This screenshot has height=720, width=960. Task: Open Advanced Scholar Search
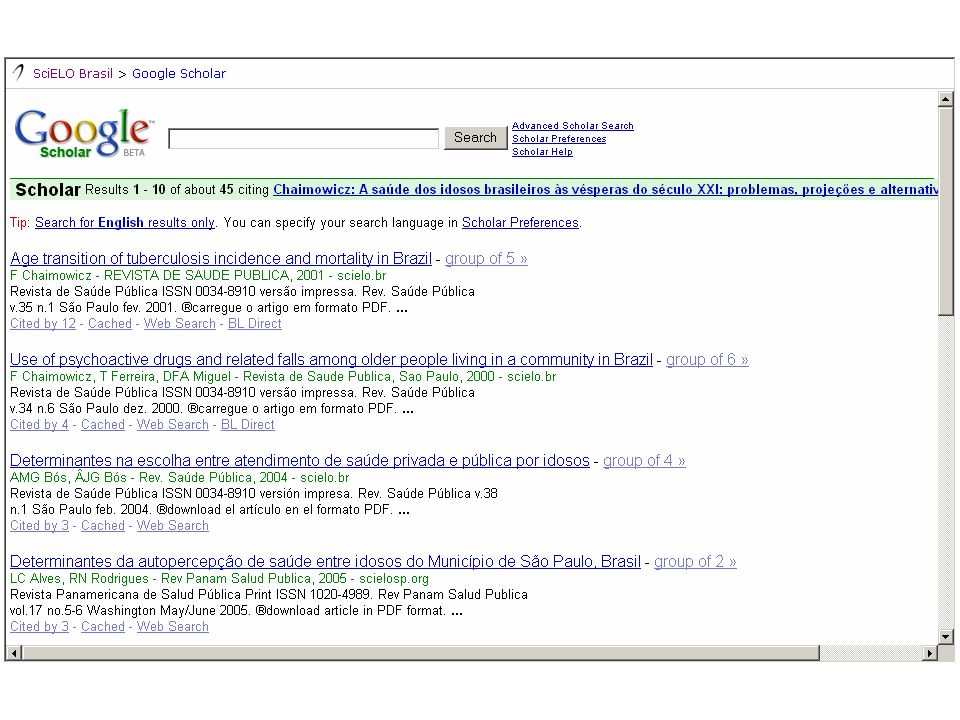[x=572, y=126]
